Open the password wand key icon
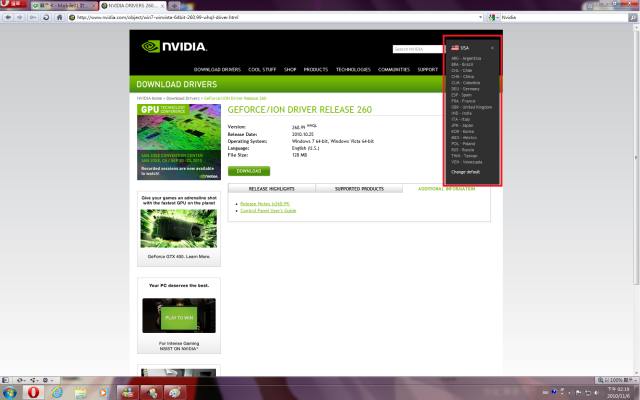Image resolution: width=640 pixels, height=400 pixels. tap(33, 17)
